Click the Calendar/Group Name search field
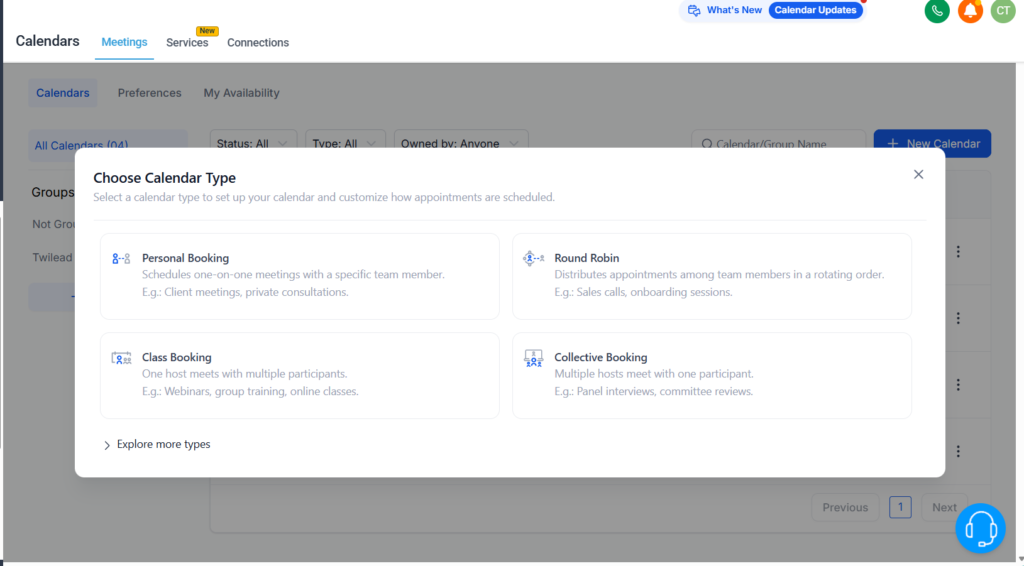Image resolution: width=1024 pixels, height=566 pixels. pos(778,143)
